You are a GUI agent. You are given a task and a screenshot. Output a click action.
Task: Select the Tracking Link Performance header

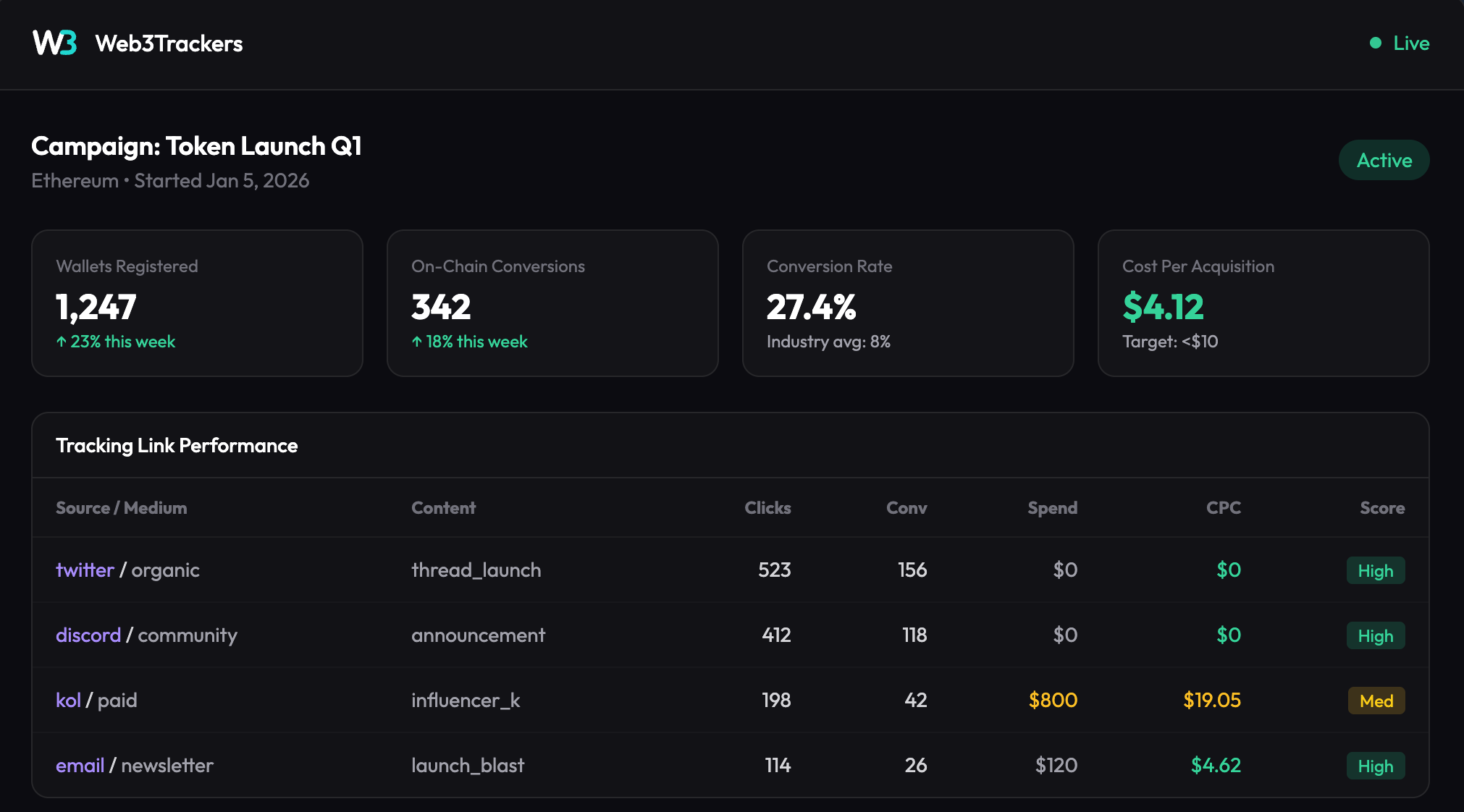(x=177, y=445)
